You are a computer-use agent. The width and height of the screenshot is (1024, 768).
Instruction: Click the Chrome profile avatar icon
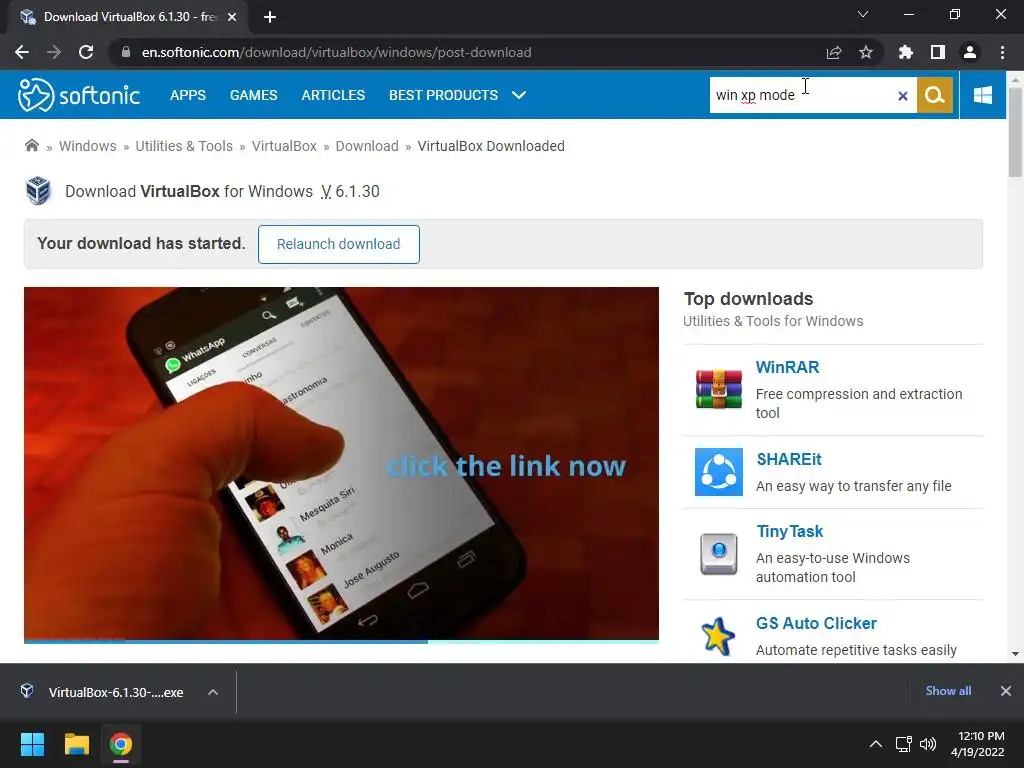970,52
